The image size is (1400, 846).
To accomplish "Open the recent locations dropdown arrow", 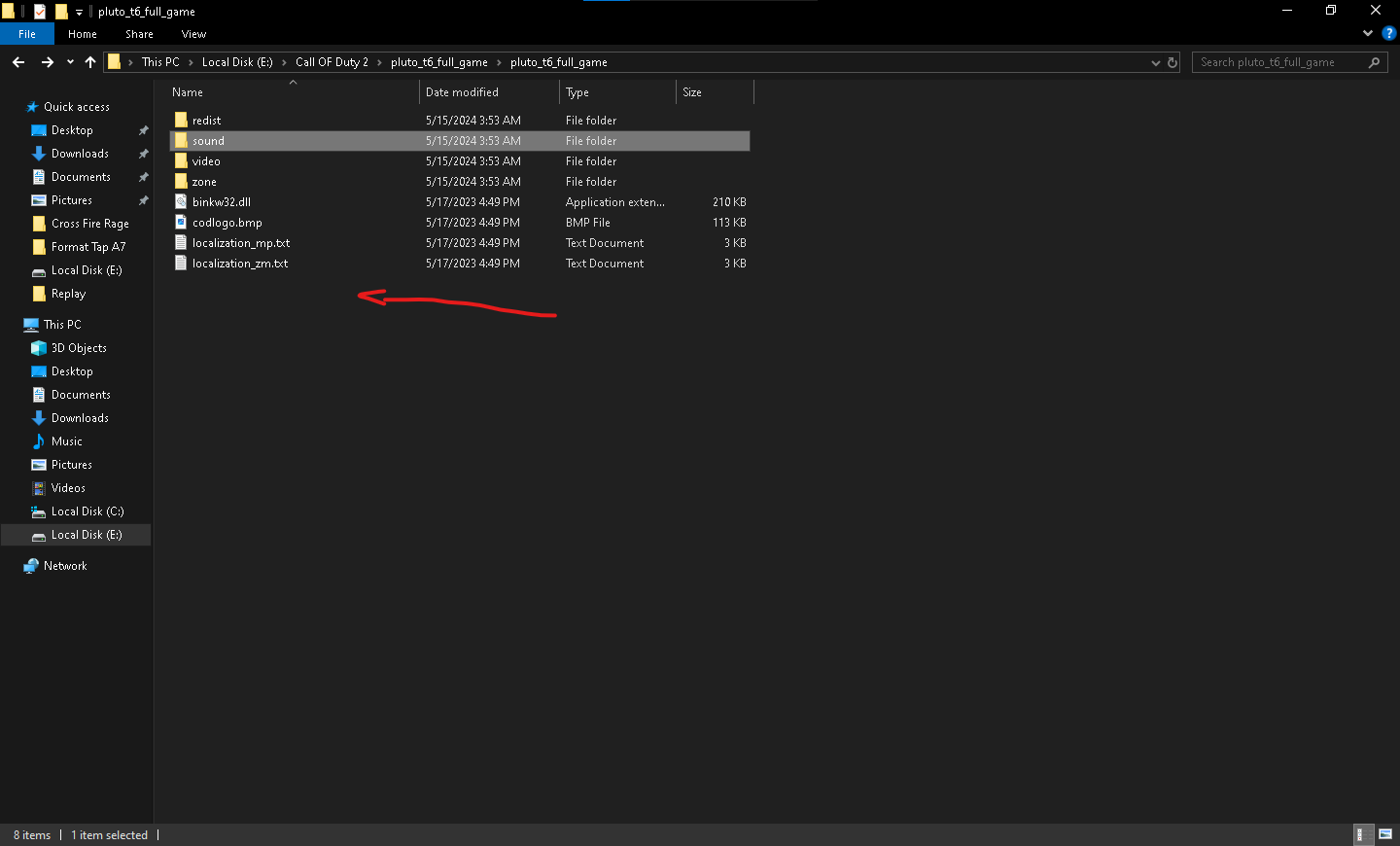I will (70, 62).
